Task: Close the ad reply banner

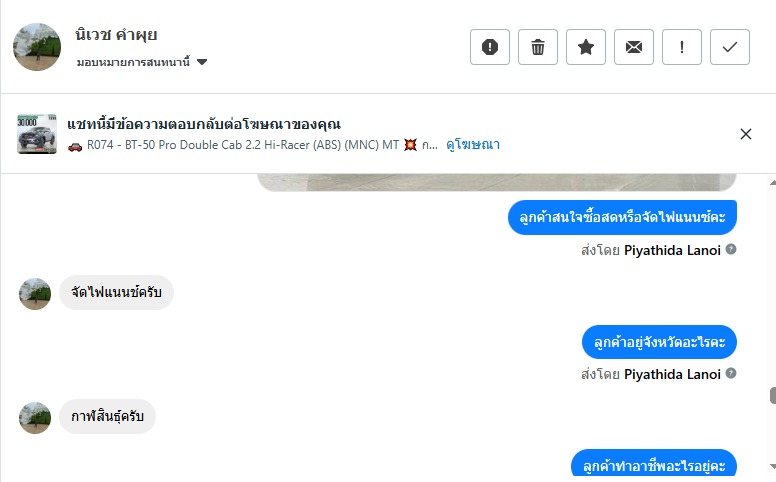Action: 746,134
